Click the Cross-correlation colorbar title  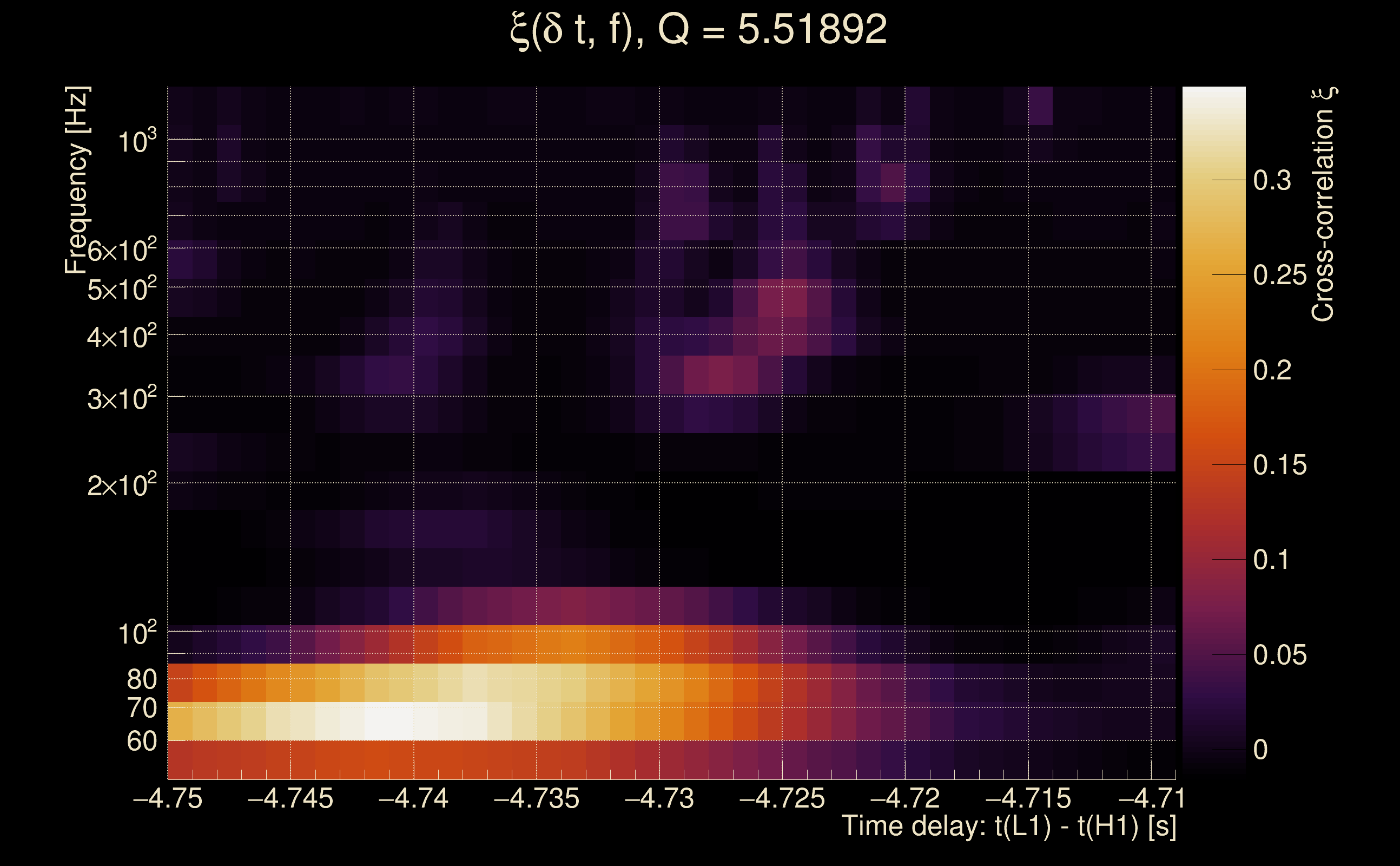1323,204
